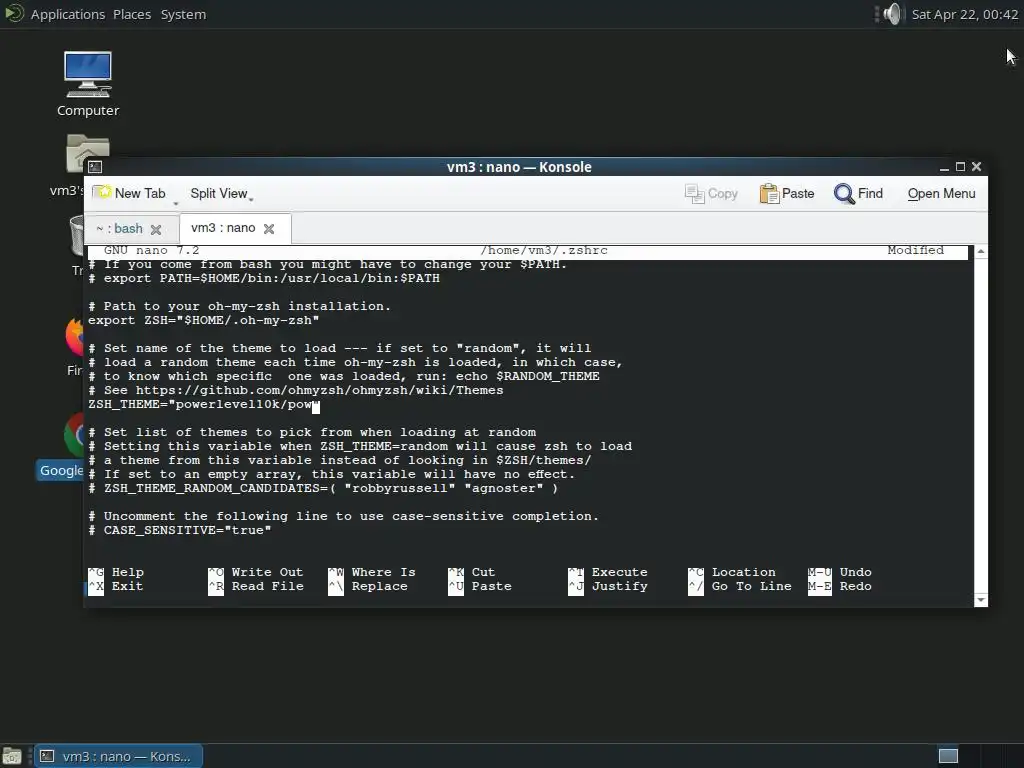The height and width of the screenshot is (768, 1024).
Task: Click the Konsole window icon in title bar
Action: (95, 167)
